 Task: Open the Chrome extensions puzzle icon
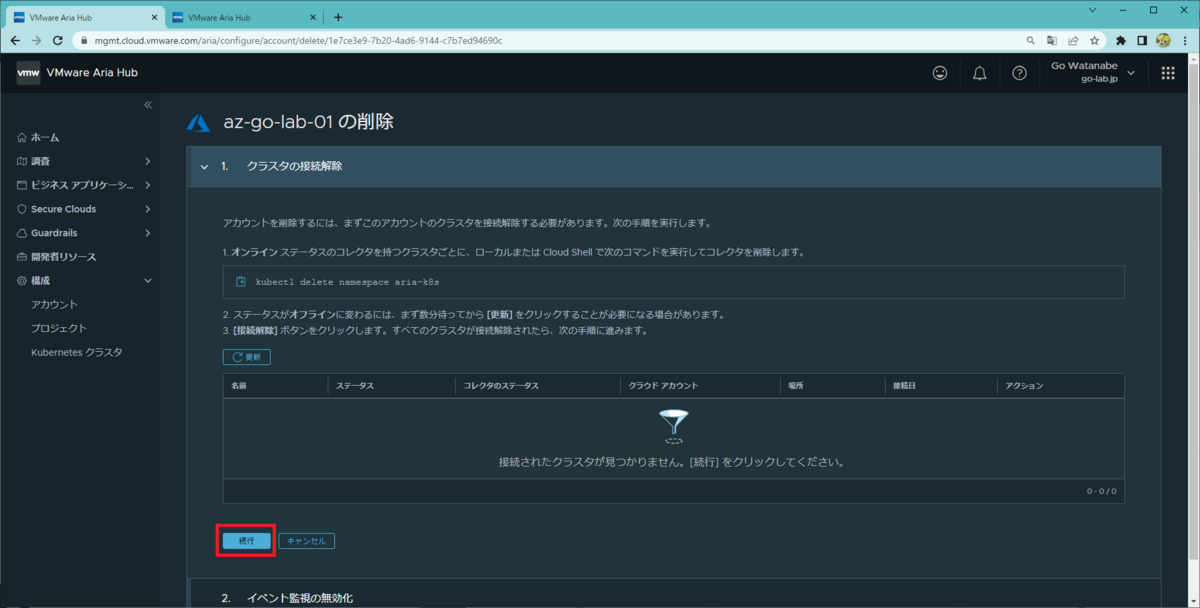click(1121, 41)
